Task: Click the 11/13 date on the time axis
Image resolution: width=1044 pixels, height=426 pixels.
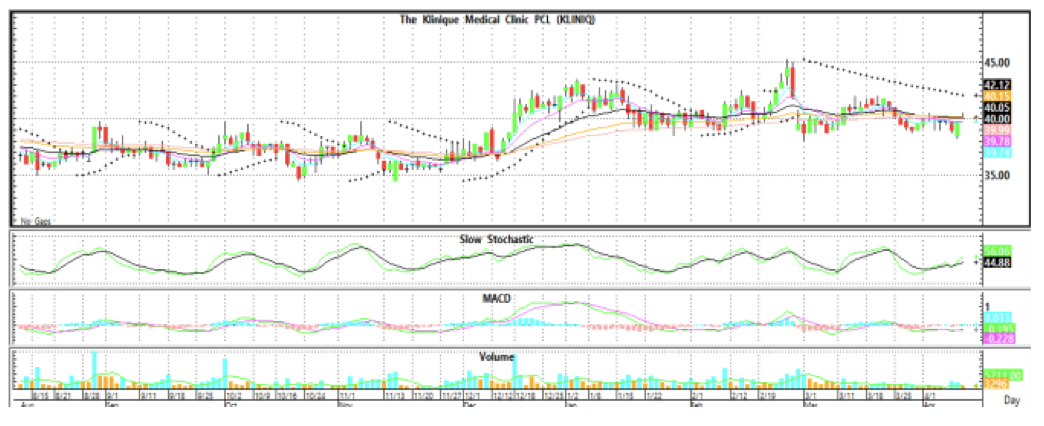Action: pos(395,395)
